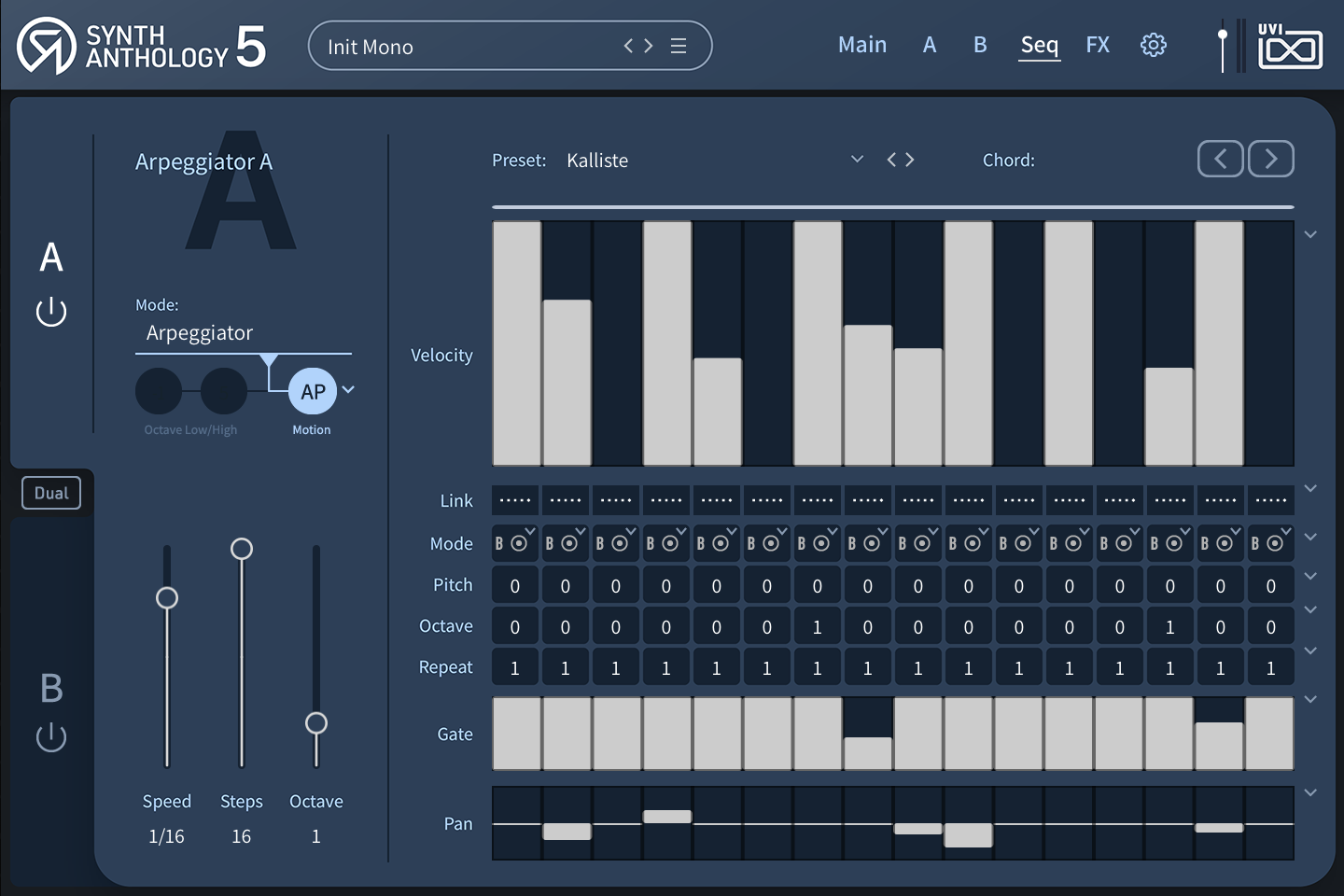The width and height of the screenshot is (1344, 896).
Task: Click the Repeat value for step 16
Action: pyautogui.click(x=1271, y=668)
